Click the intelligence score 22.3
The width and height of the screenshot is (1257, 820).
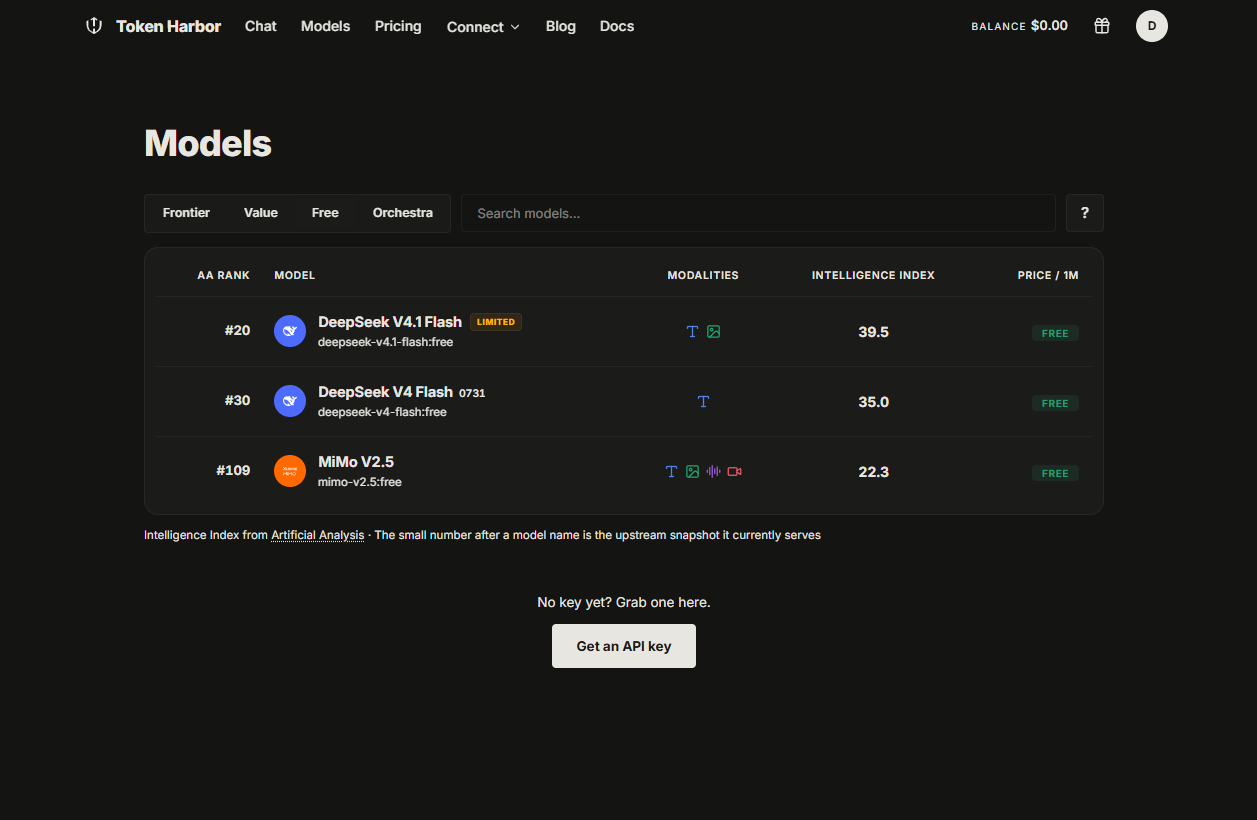tap(873, 472)
